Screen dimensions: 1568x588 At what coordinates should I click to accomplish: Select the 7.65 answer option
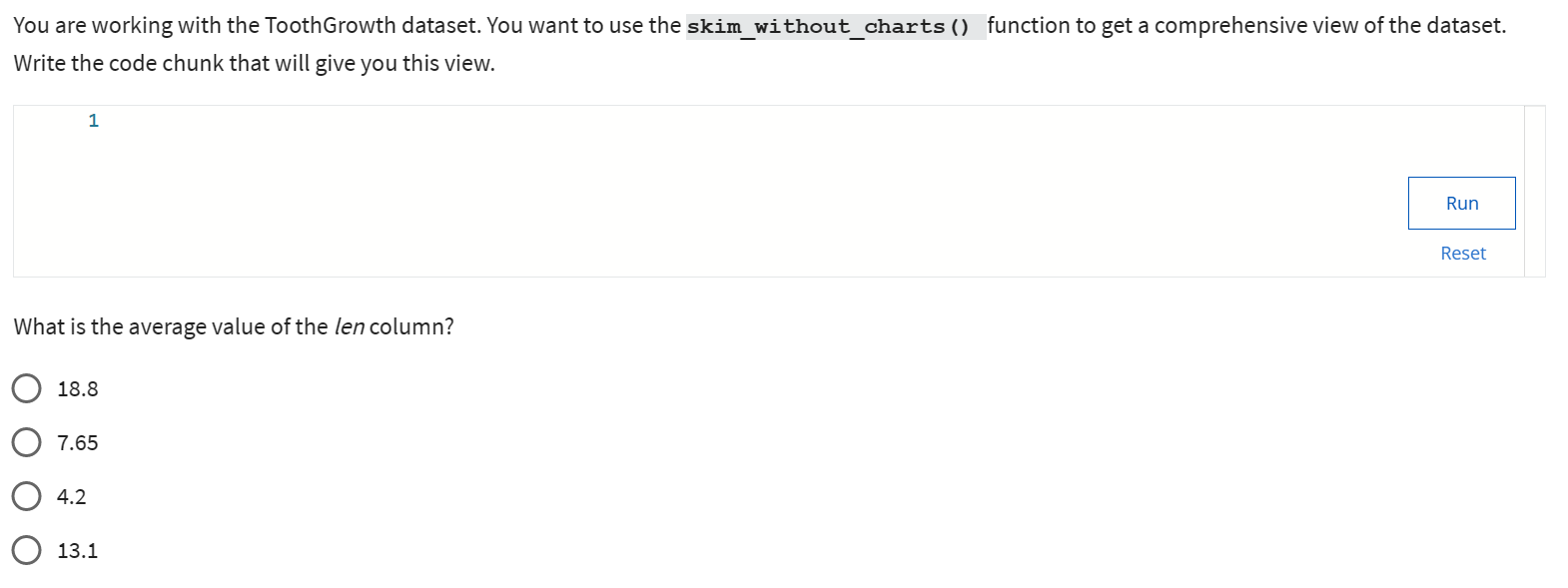pyautogui.click(x=26, y=442)
